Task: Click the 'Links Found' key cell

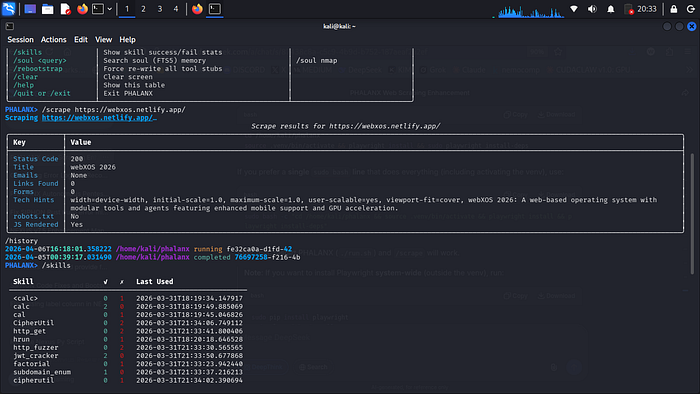Action: (x=36, y=183)
